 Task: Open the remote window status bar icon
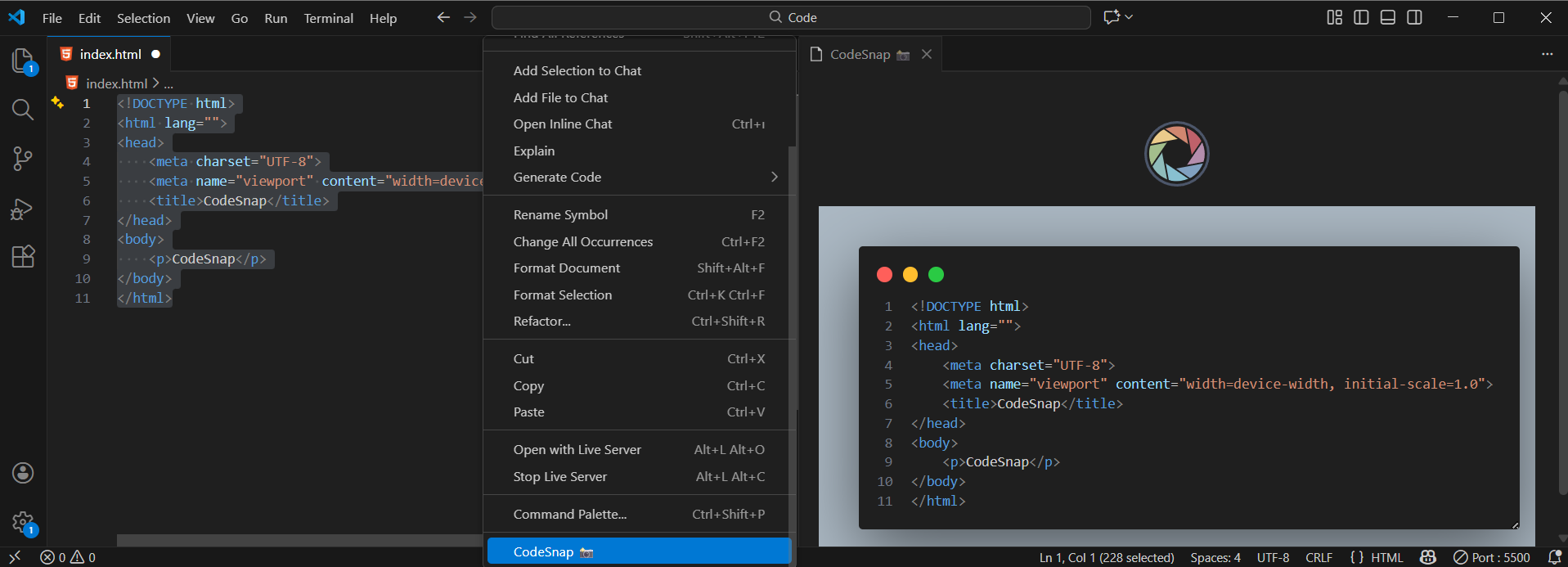15,557
